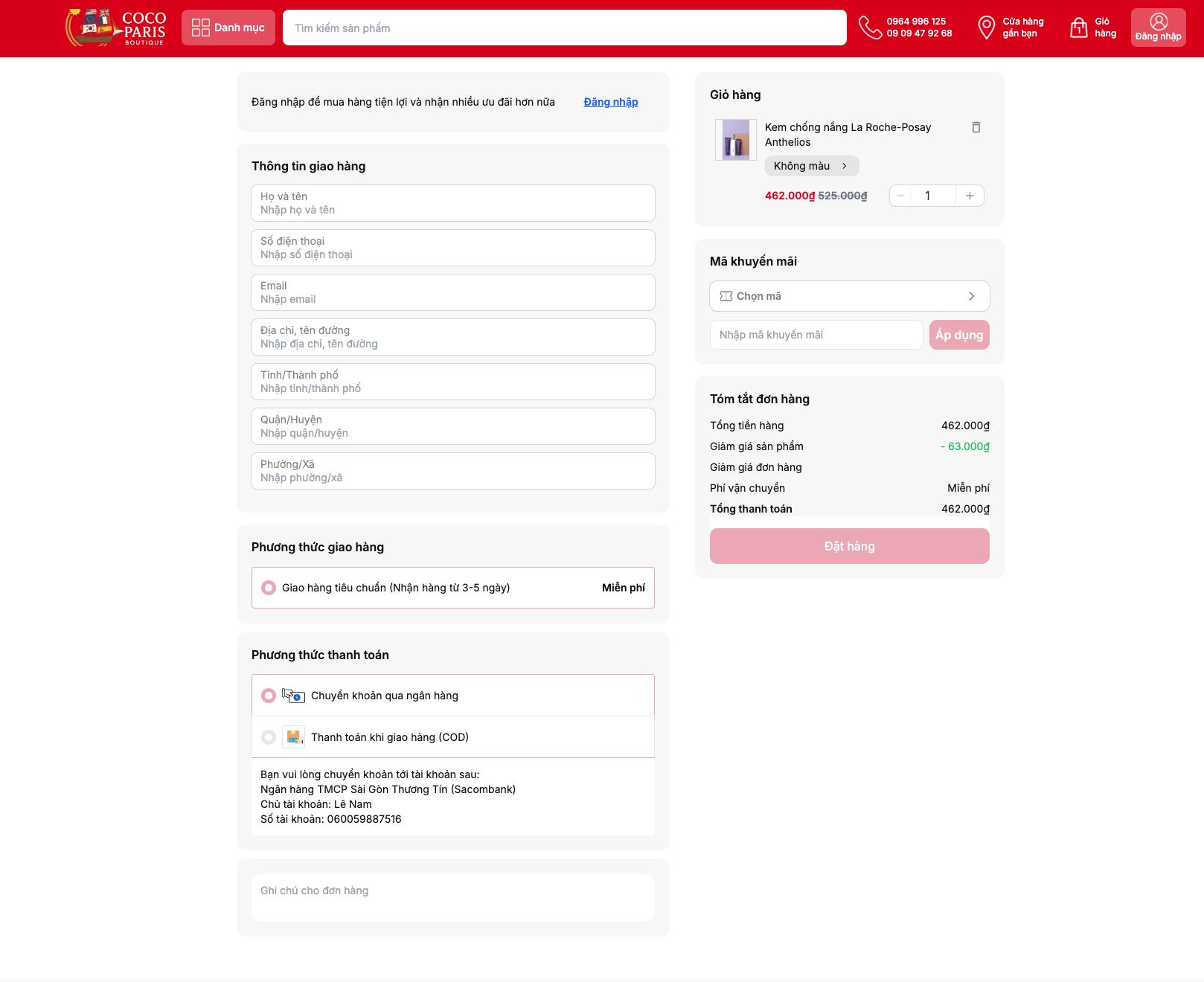Increase quantity with plus button
The width and height of the screenshot is (1204, 982).
970,196
